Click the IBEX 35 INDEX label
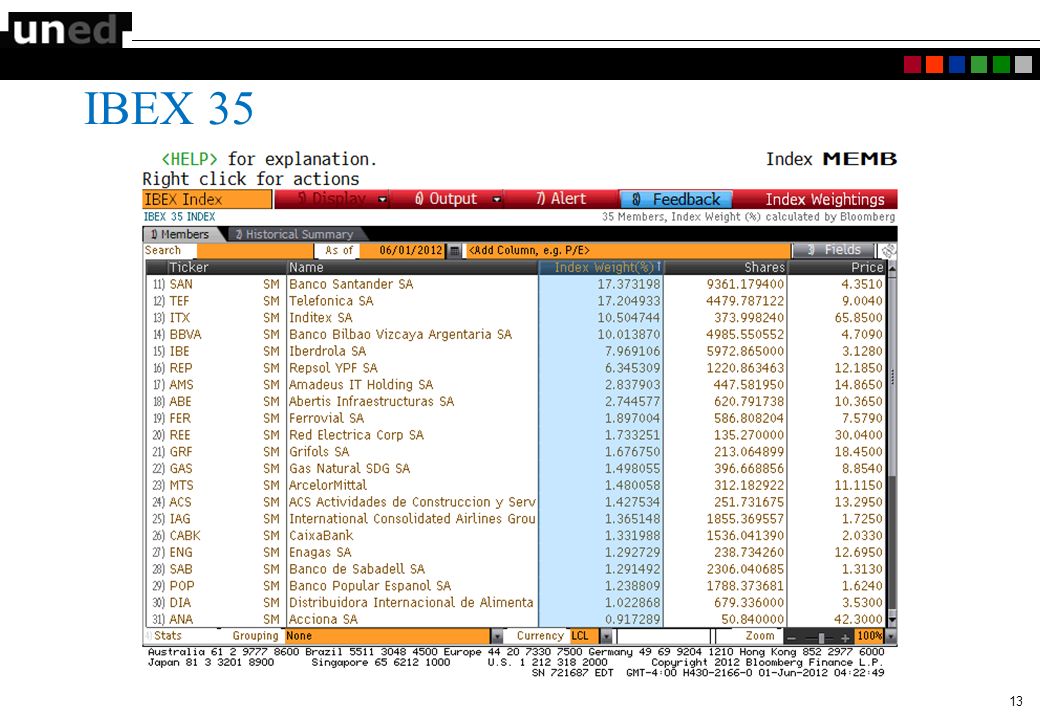Viewport: 1040px width, 720px height. pyautogui.click(x=179, y=217)
